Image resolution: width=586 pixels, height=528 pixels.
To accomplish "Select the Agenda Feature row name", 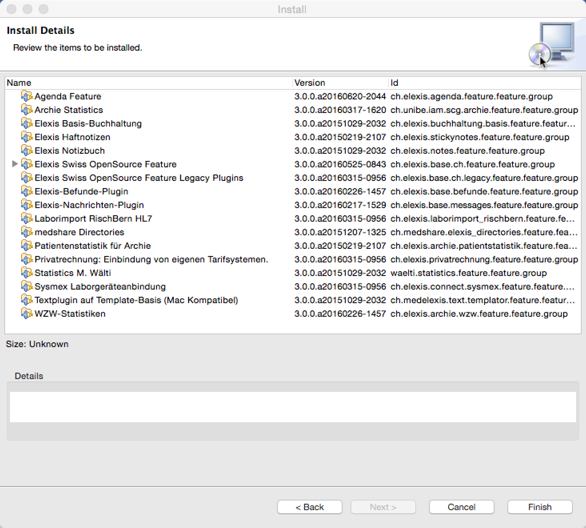I will point(68,96).
